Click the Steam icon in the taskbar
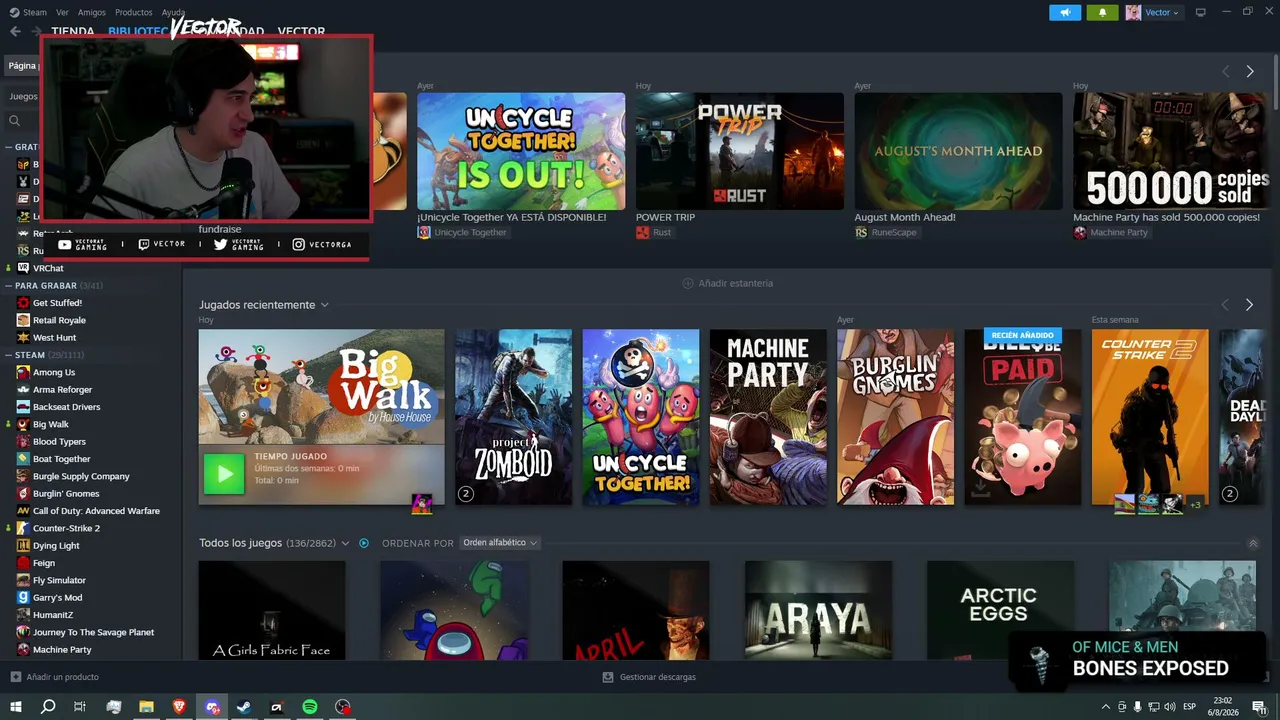 (244, 707)
